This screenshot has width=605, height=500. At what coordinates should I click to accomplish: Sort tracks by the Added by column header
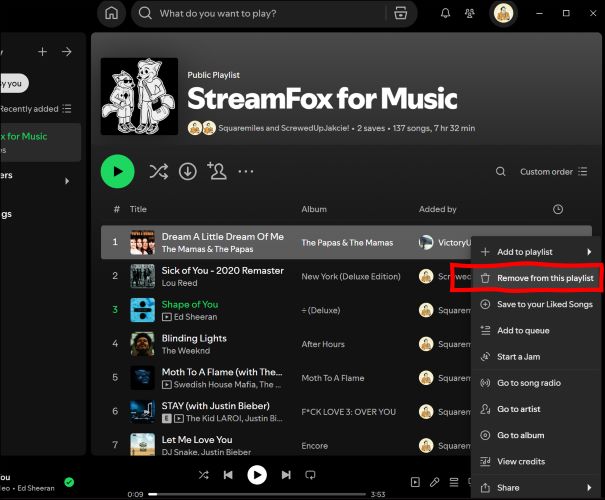pos(438,209)
